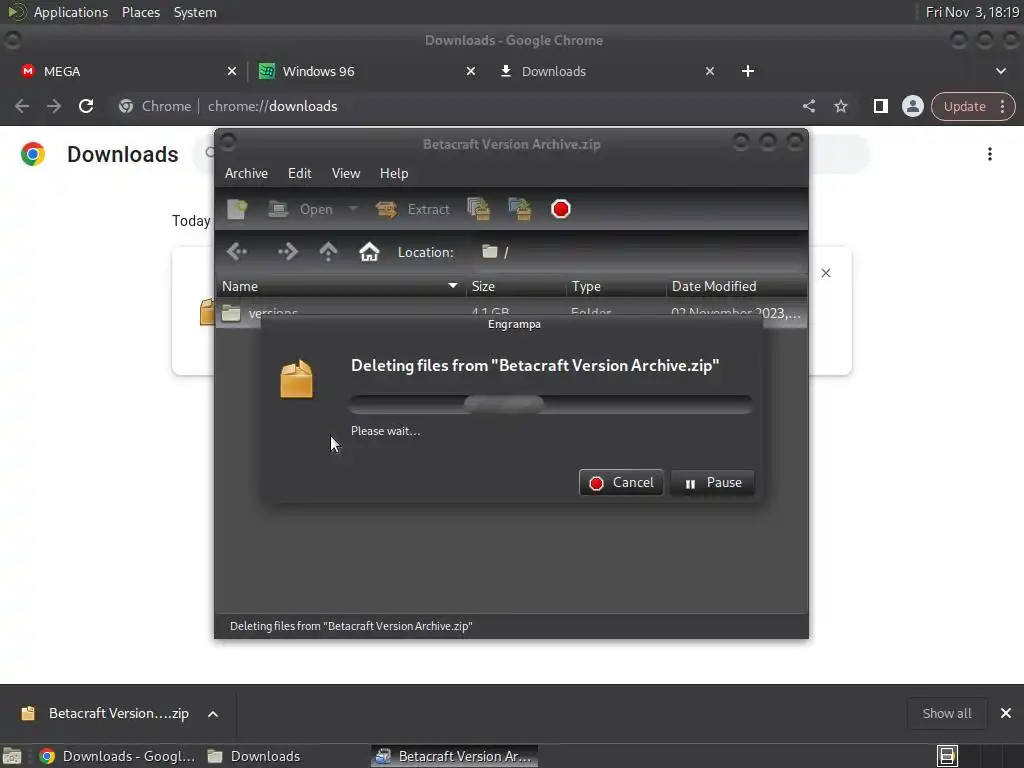Click the add folder to archive icon
The width and height of the screenshot is (1024, 768).
pyautogui.click(x=520, y=209)
